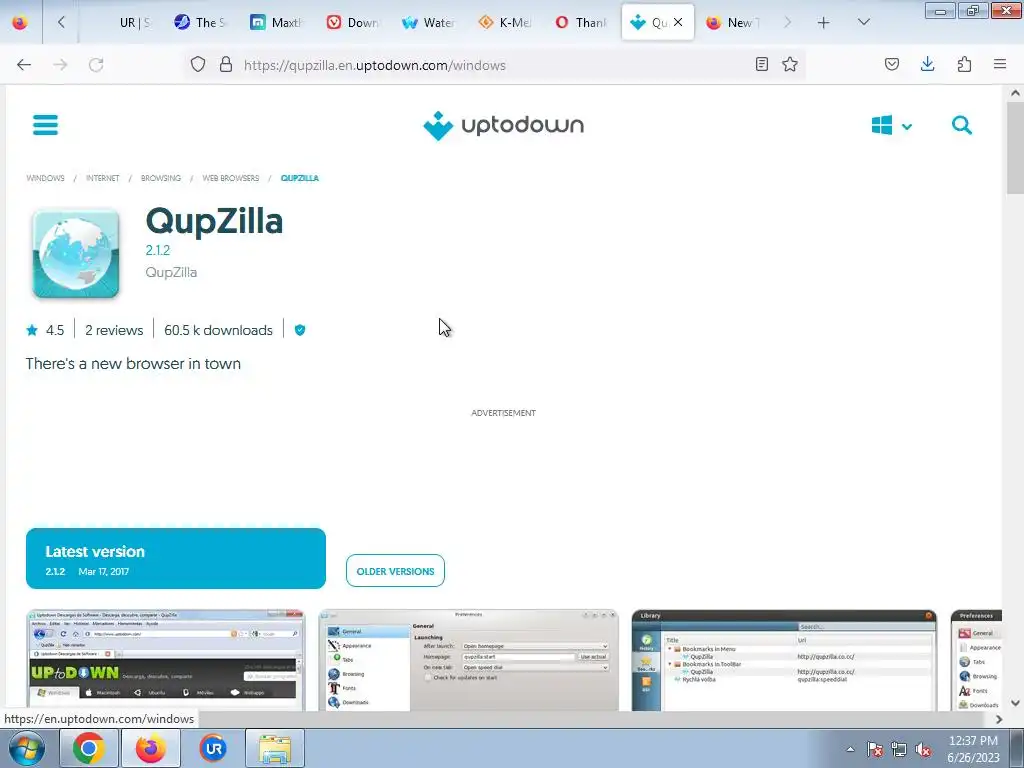Click the Latest version download button
The width and height of the screenshot is (1024, 768).
pos(176,558)
